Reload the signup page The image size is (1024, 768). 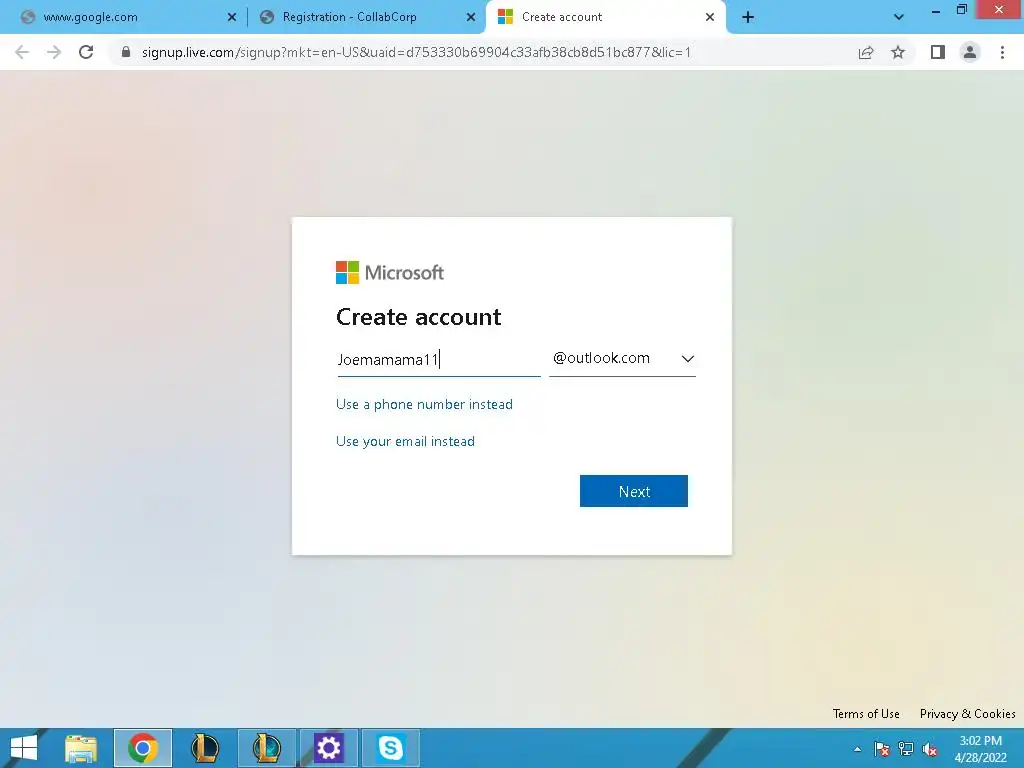(86, 52)
